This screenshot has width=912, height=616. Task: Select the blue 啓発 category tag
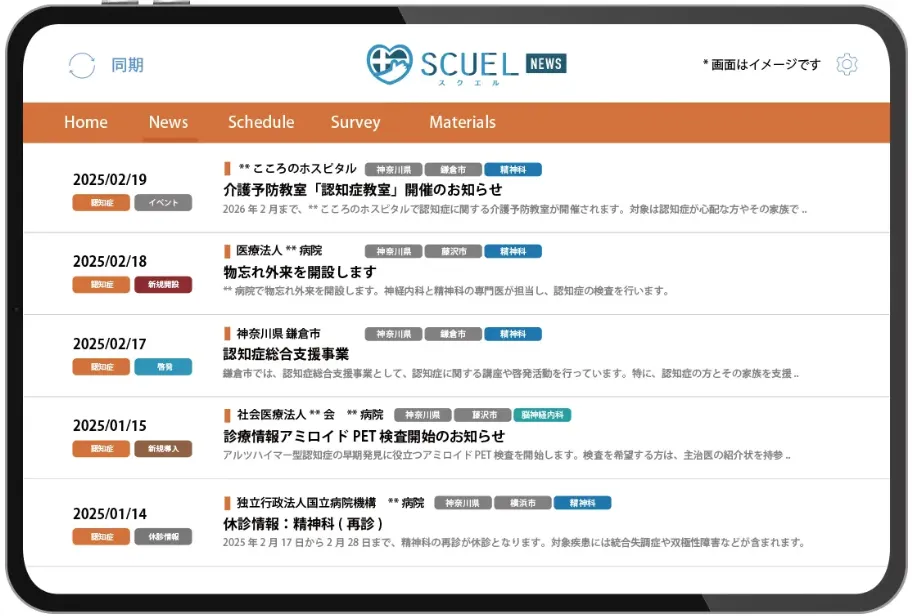pyautogui.click(x=163, y=367)
